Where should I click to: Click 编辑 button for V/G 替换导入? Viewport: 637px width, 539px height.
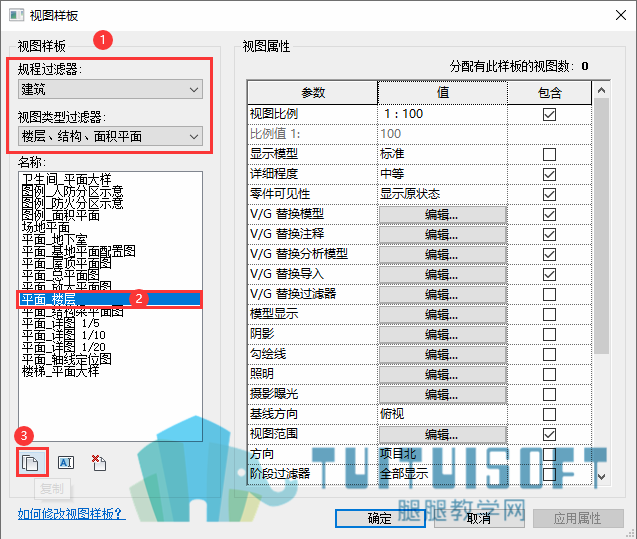point(442,275)
